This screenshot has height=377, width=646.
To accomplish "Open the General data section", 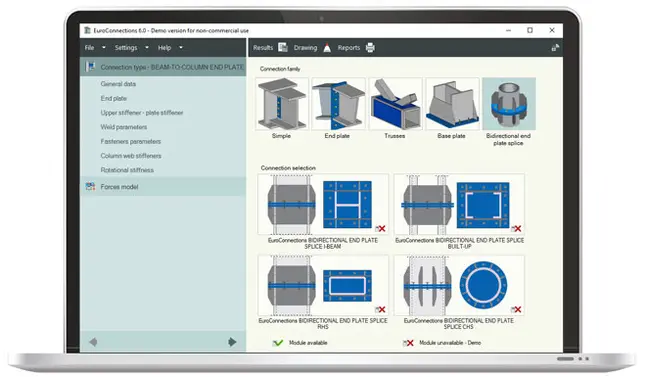I will [118, 84].
